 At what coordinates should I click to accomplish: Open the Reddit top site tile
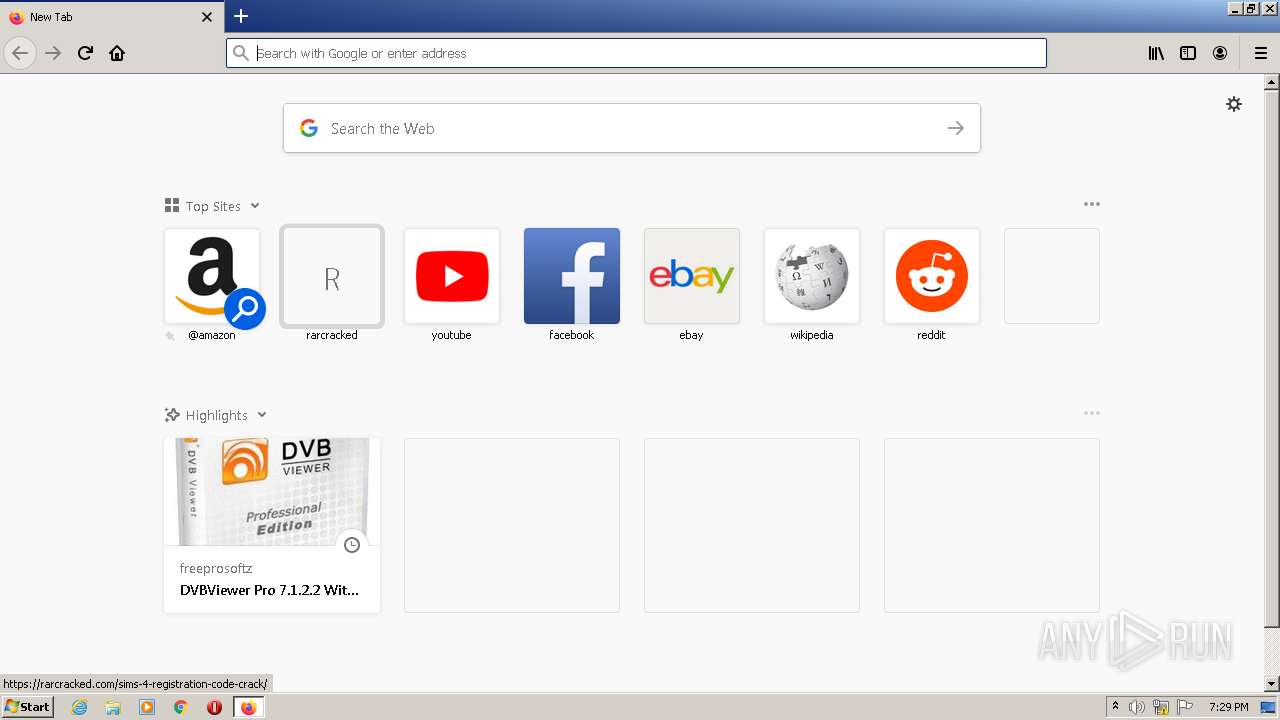point(932,276)
